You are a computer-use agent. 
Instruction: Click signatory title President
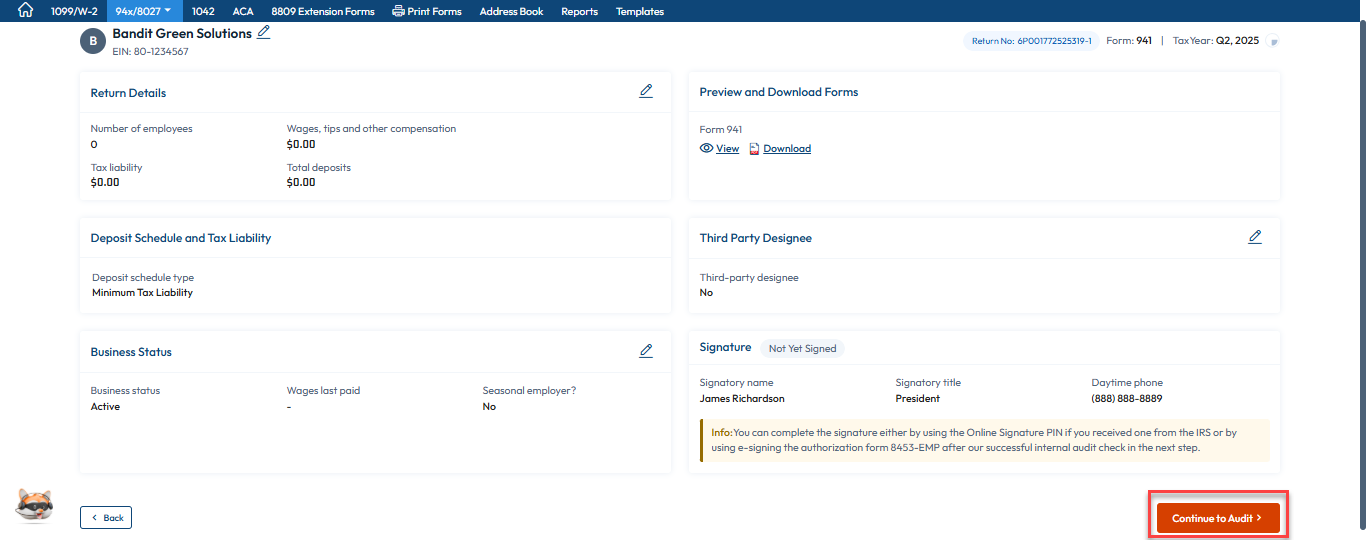[x=918, y=398]
